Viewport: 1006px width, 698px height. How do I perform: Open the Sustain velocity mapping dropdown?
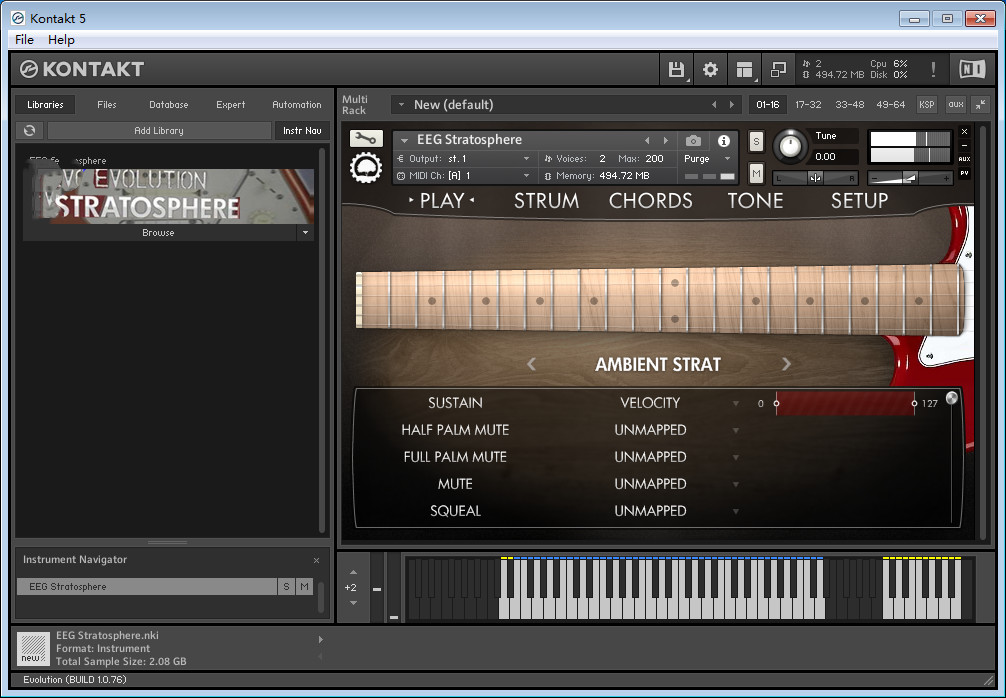tap(736, 404)
